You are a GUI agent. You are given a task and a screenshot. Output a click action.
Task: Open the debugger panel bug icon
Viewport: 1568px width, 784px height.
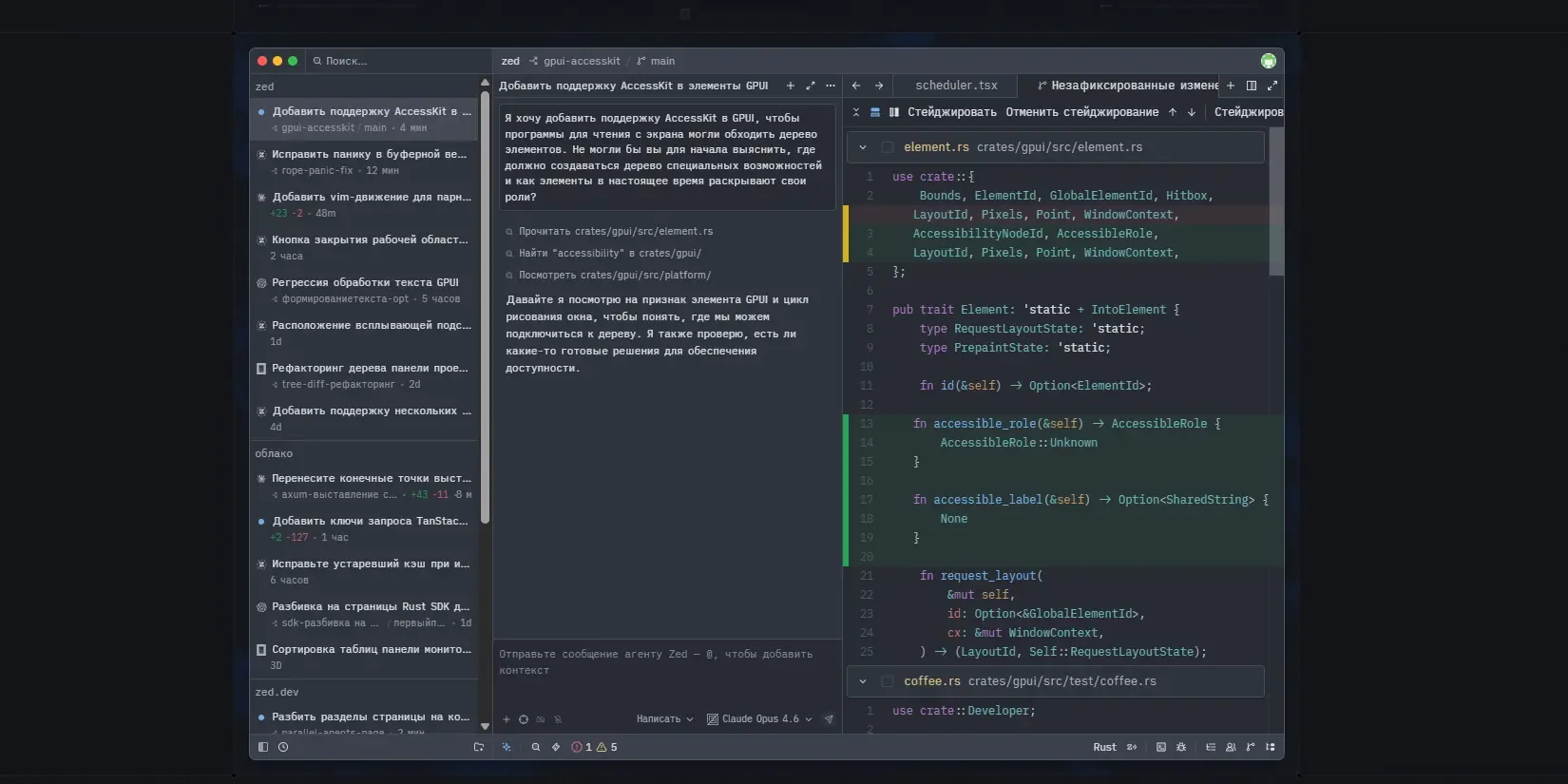click(1181, 748)
